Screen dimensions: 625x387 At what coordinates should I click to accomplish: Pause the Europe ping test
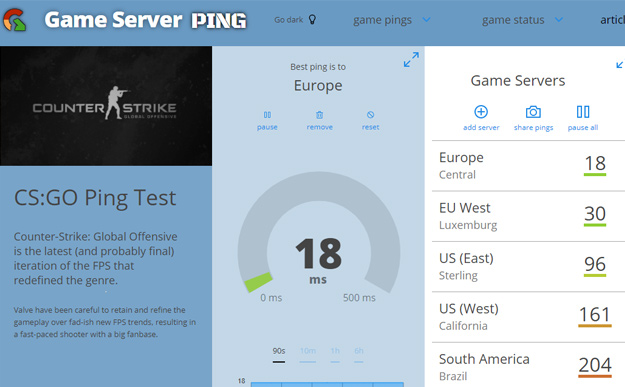[267, 121]
